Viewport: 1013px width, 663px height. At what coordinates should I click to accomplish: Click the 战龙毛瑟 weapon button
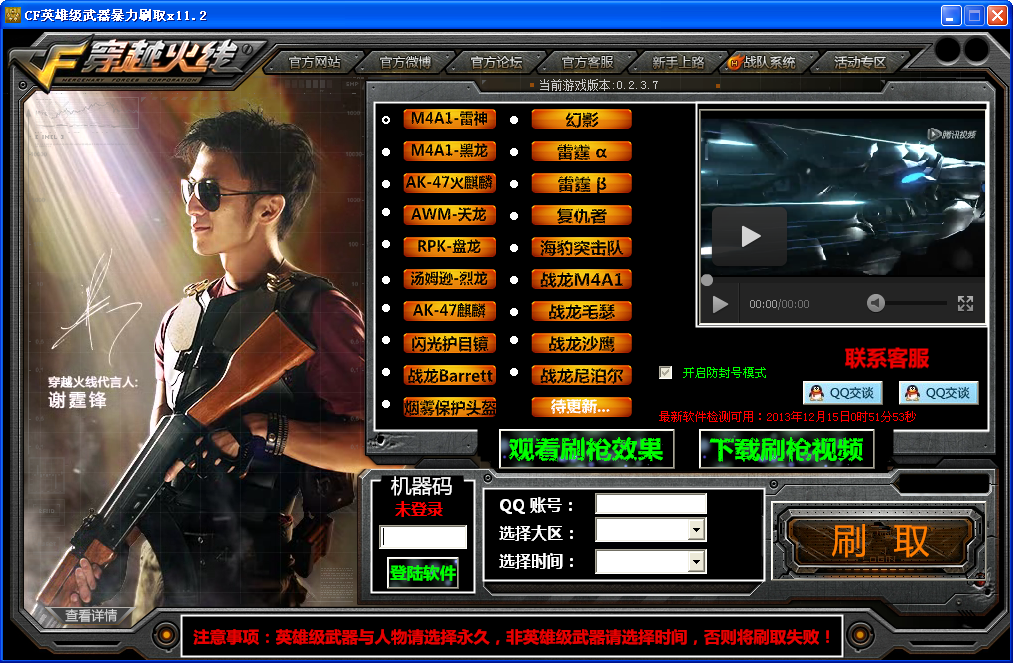(581, 311)
